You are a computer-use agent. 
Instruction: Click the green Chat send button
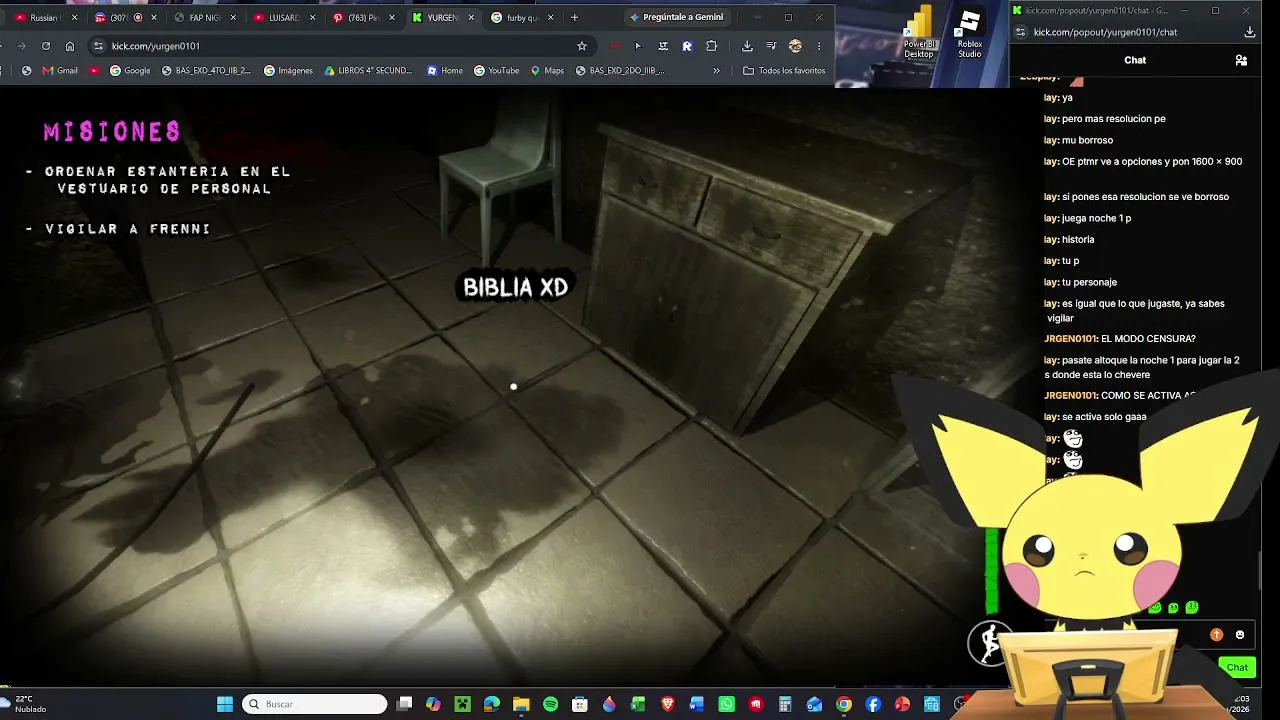(1237, 667)
